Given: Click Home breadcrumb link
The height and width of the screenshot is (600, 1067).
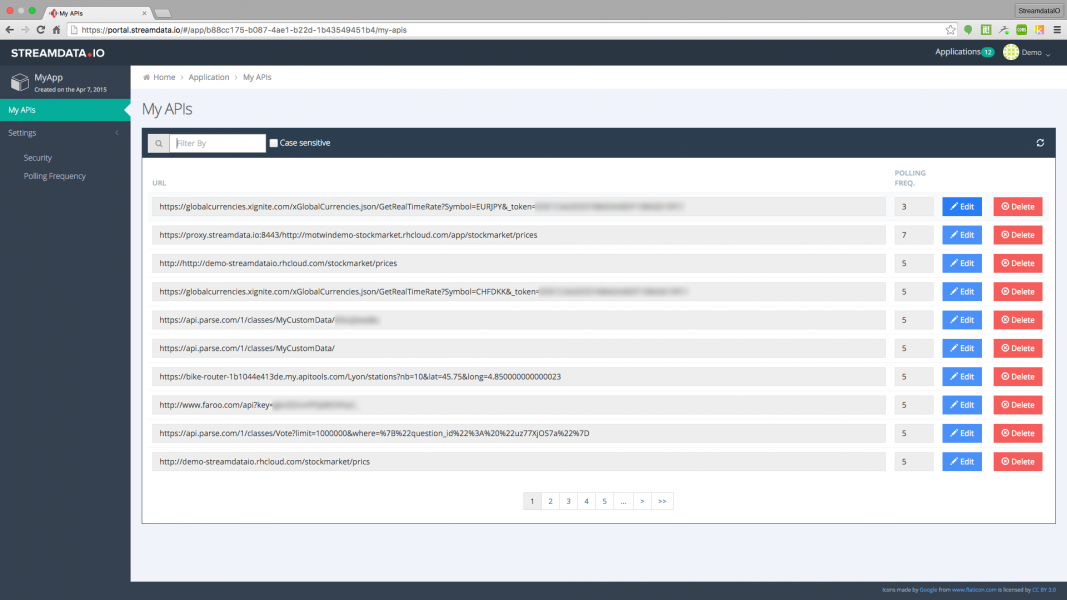Looking at the screenshot, I should pyautogui.click(x=164, y=77).
